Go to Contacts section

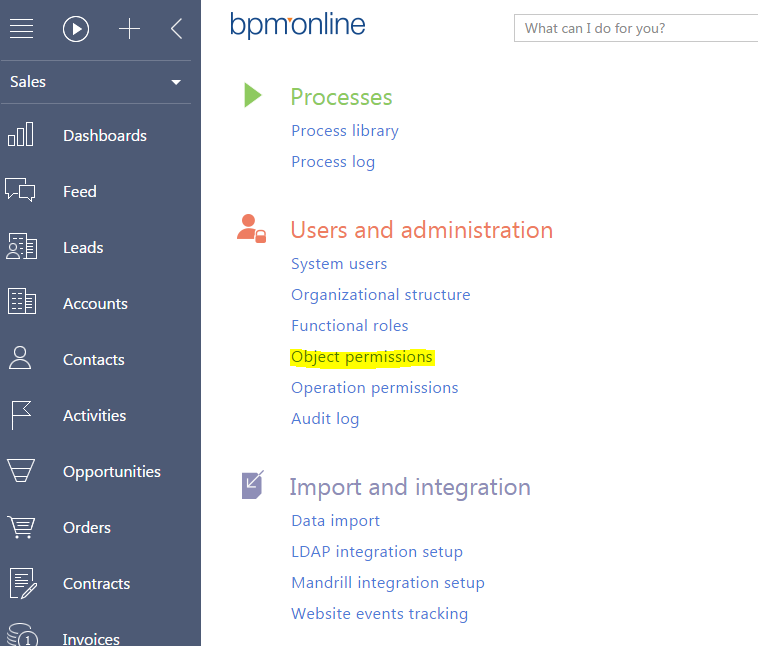click(x=93, y=359)
